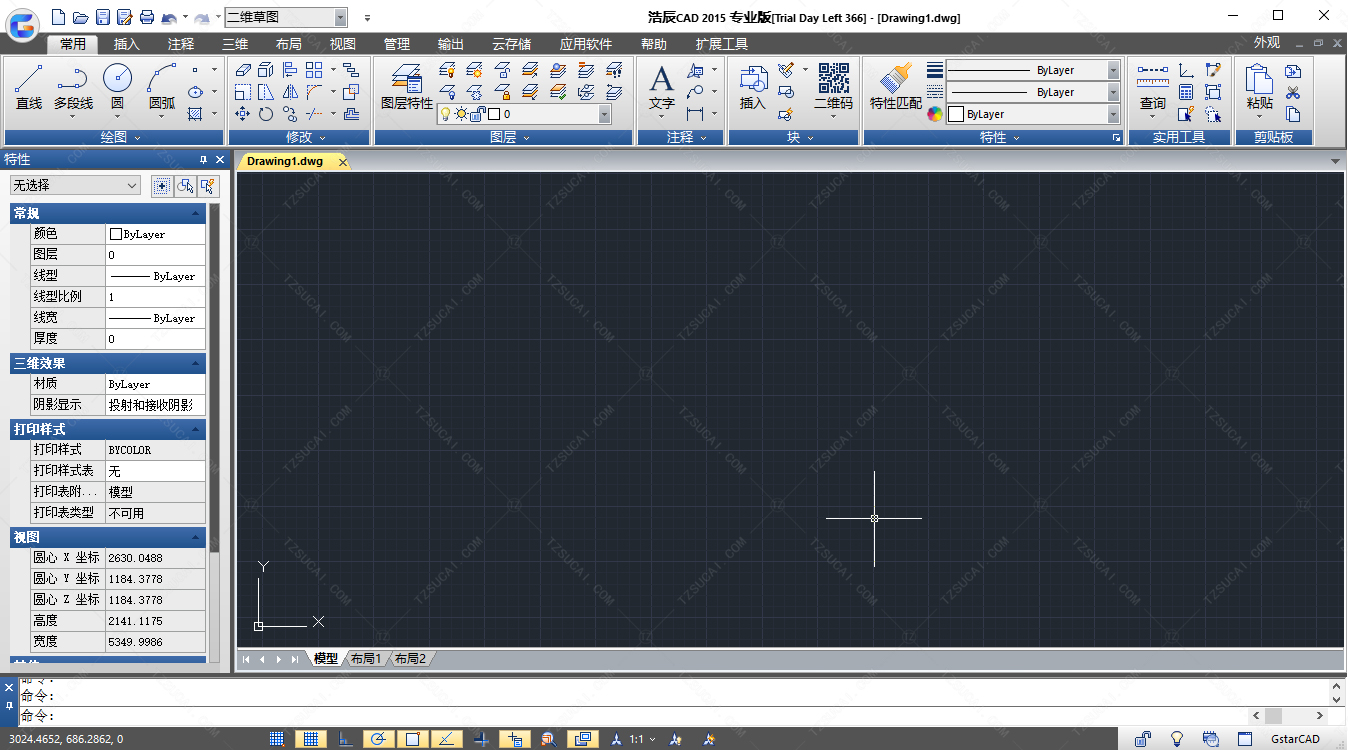This screenshot has height=750, width=1348.
Task: Activate the Move tool in the modify panel
Action: point(242,114)
